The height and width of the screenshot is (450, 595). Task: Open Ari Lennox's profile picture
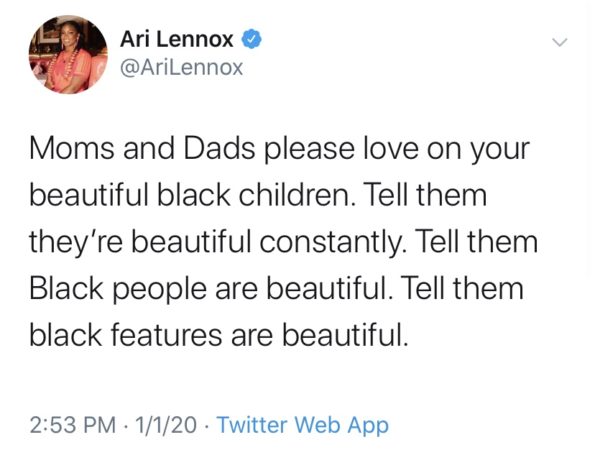click(x=68, y=55)
